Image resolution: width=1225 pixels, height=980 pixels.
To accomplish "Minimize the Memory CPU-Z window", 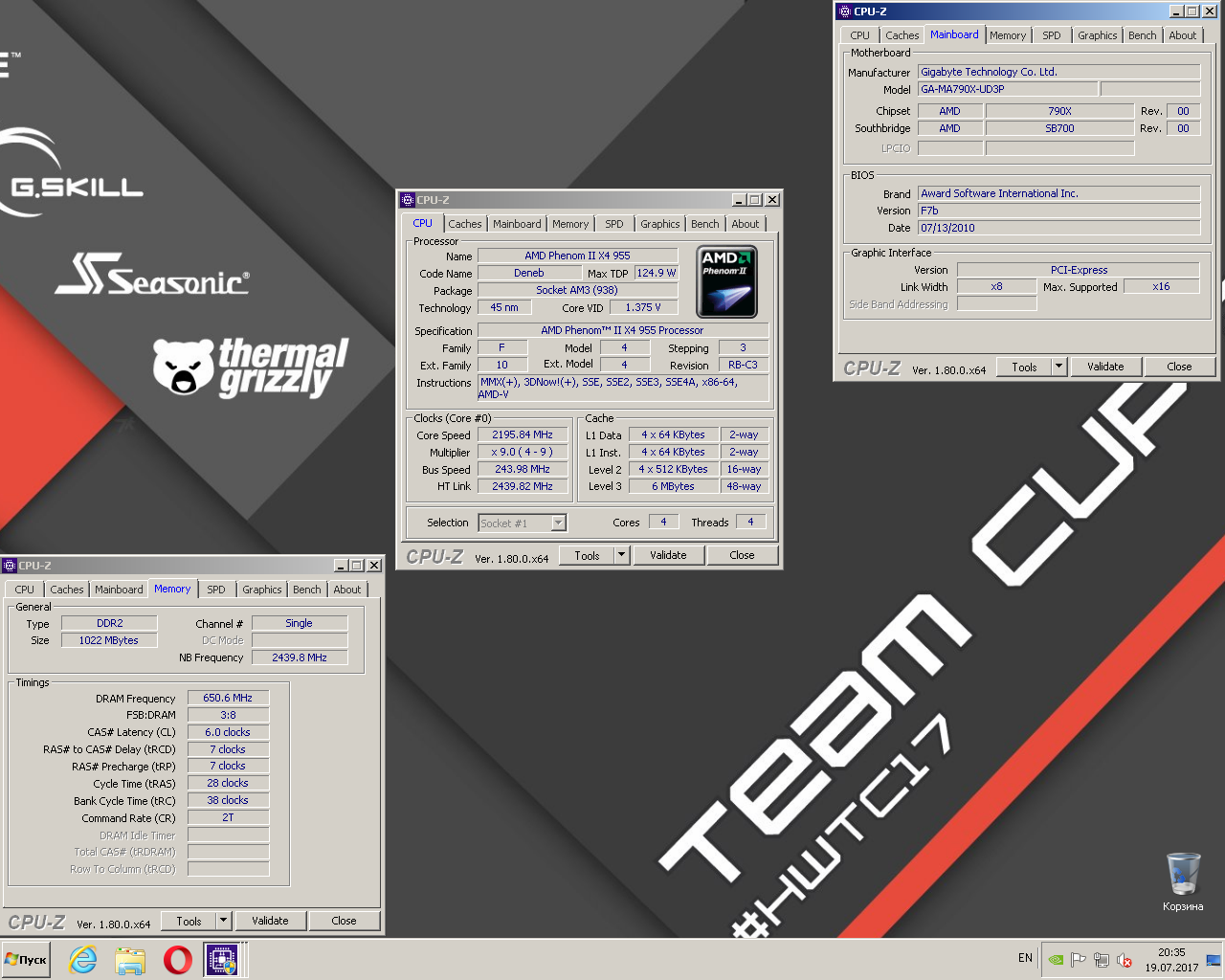I will (x=341, y=566).
